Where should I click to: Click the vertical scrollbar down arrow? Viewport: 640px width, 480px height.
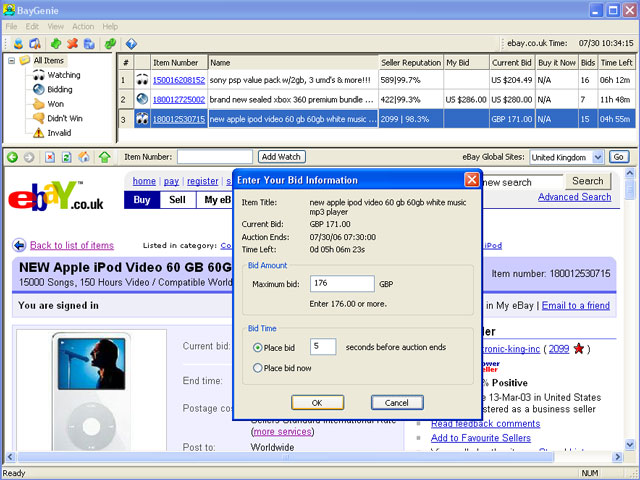(630, 444)
